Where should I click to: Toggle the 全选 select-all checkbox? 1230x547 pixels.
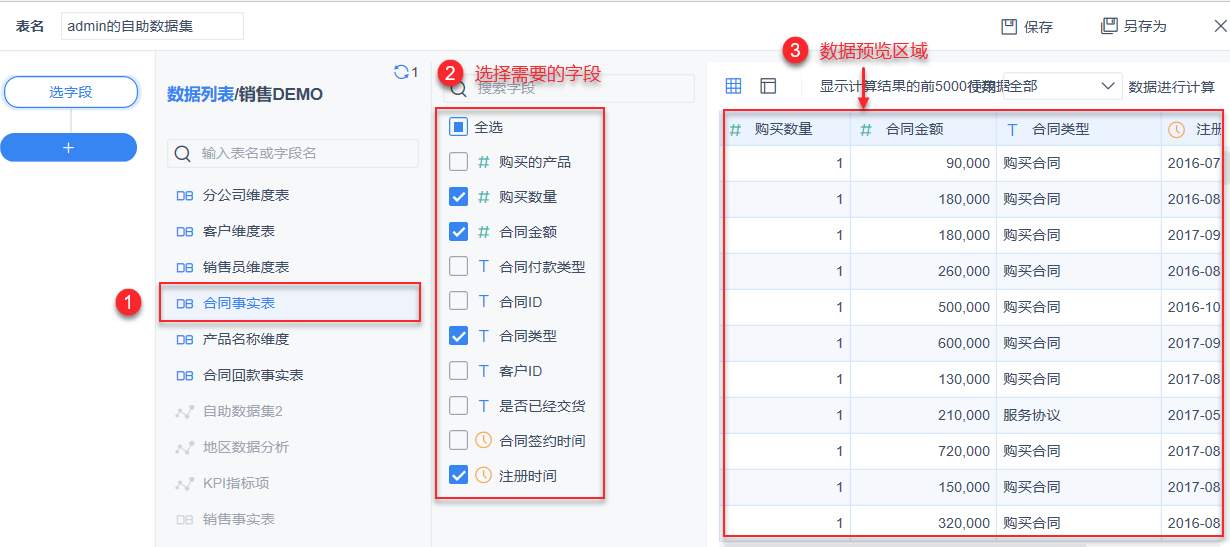coord(459,127)
